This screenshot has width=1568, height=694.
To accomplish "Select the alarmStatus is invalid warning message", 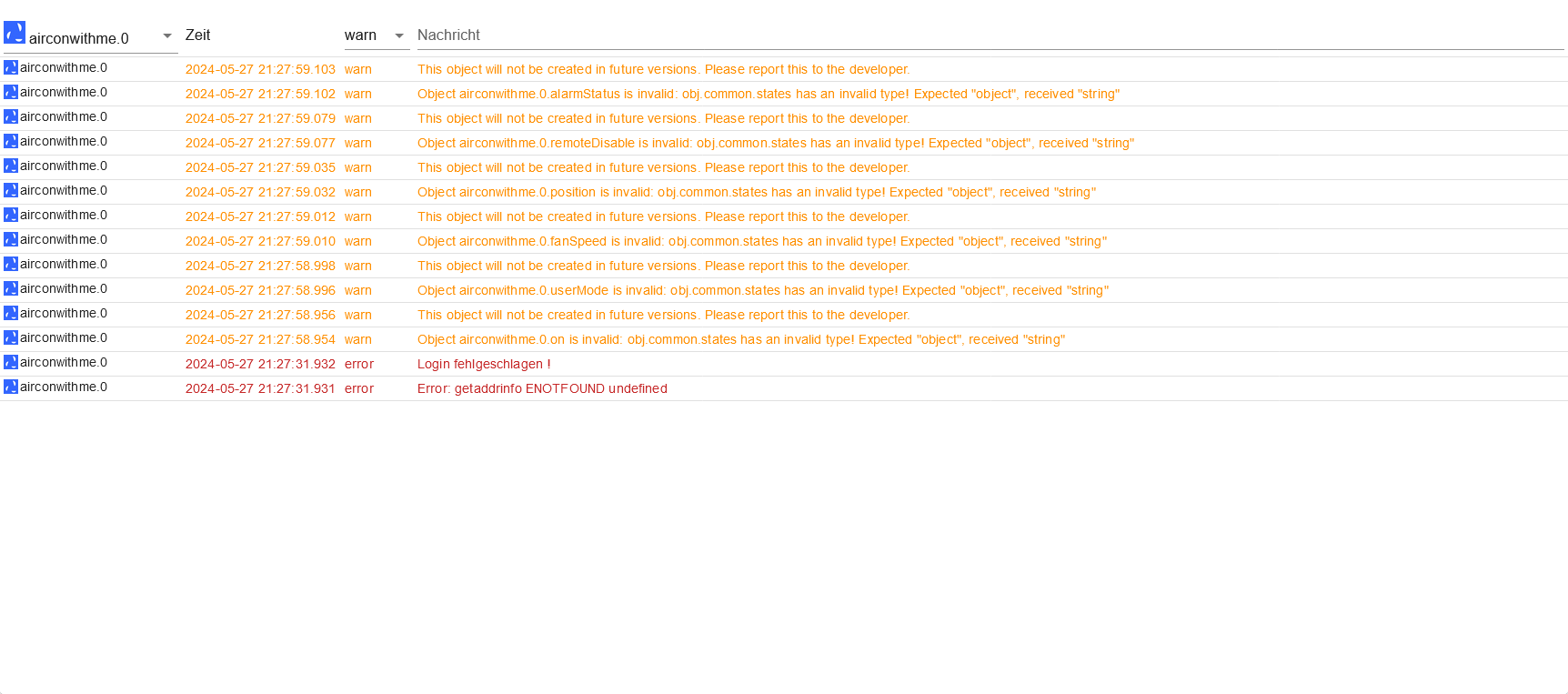I will coord(769,94).
